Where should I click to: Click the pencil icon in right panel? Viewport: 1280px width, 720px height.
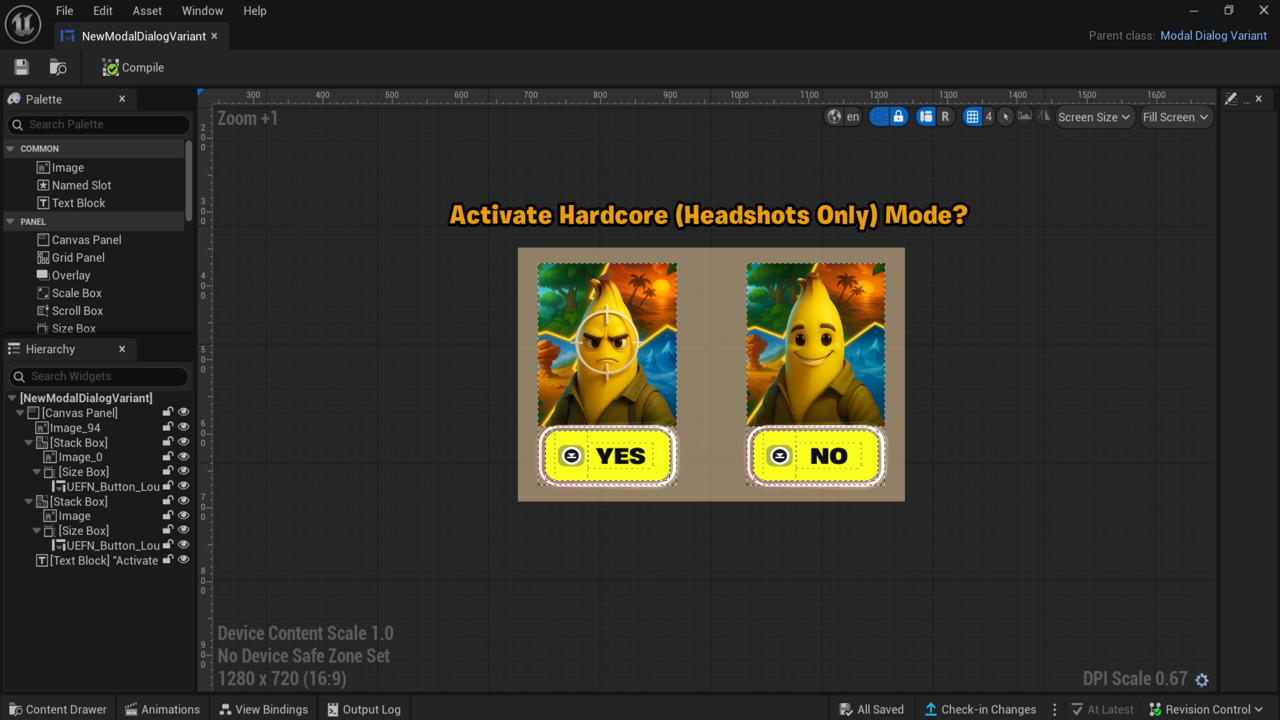(1231, 99)
